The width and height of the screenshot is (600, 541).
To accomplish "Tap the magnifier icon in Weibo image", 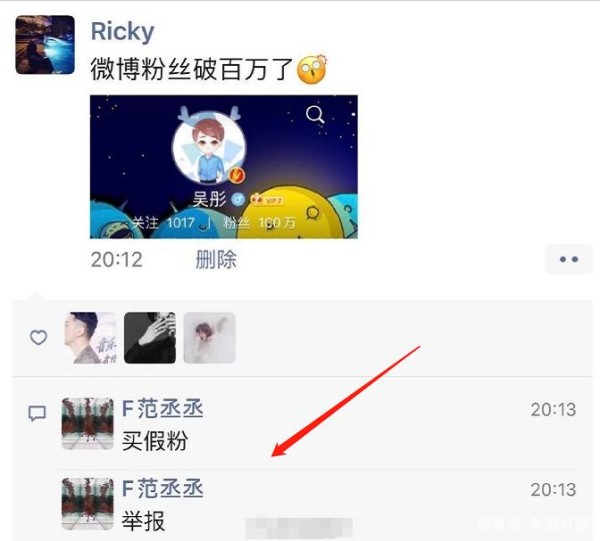I will [x=315, y=114].
